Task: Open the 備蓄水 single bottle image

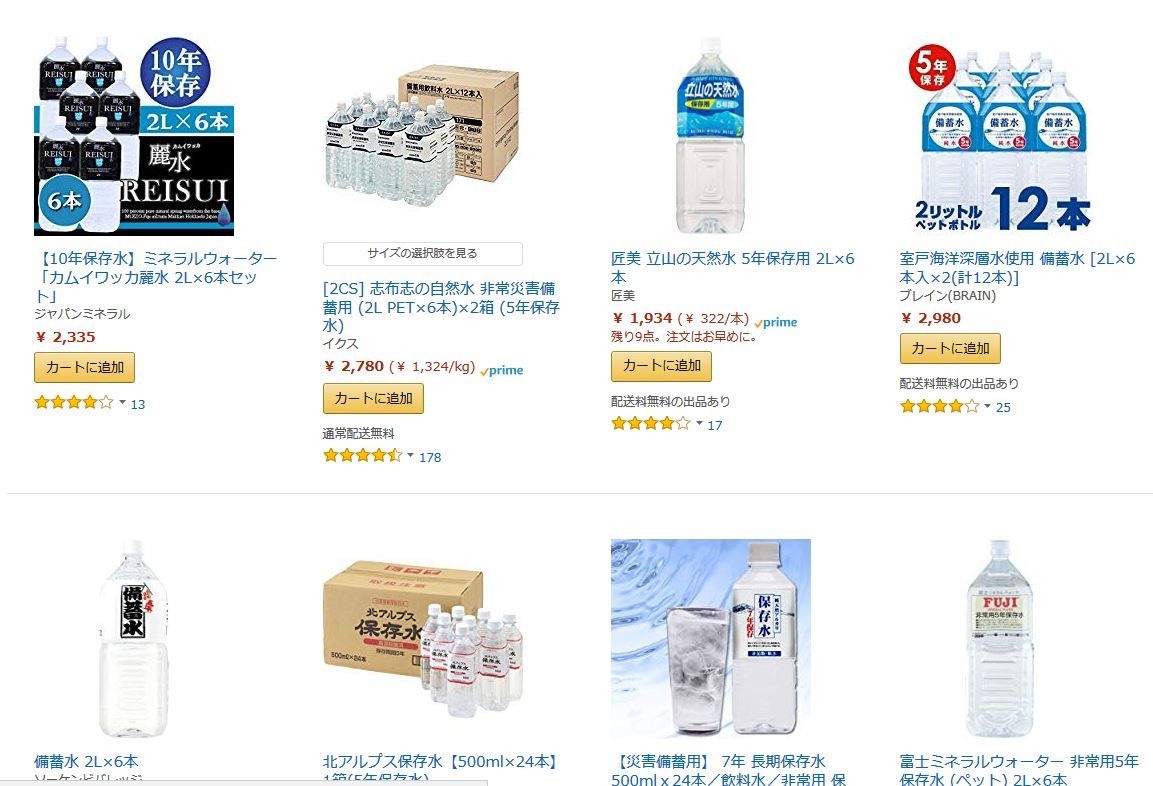Action: 133,638
